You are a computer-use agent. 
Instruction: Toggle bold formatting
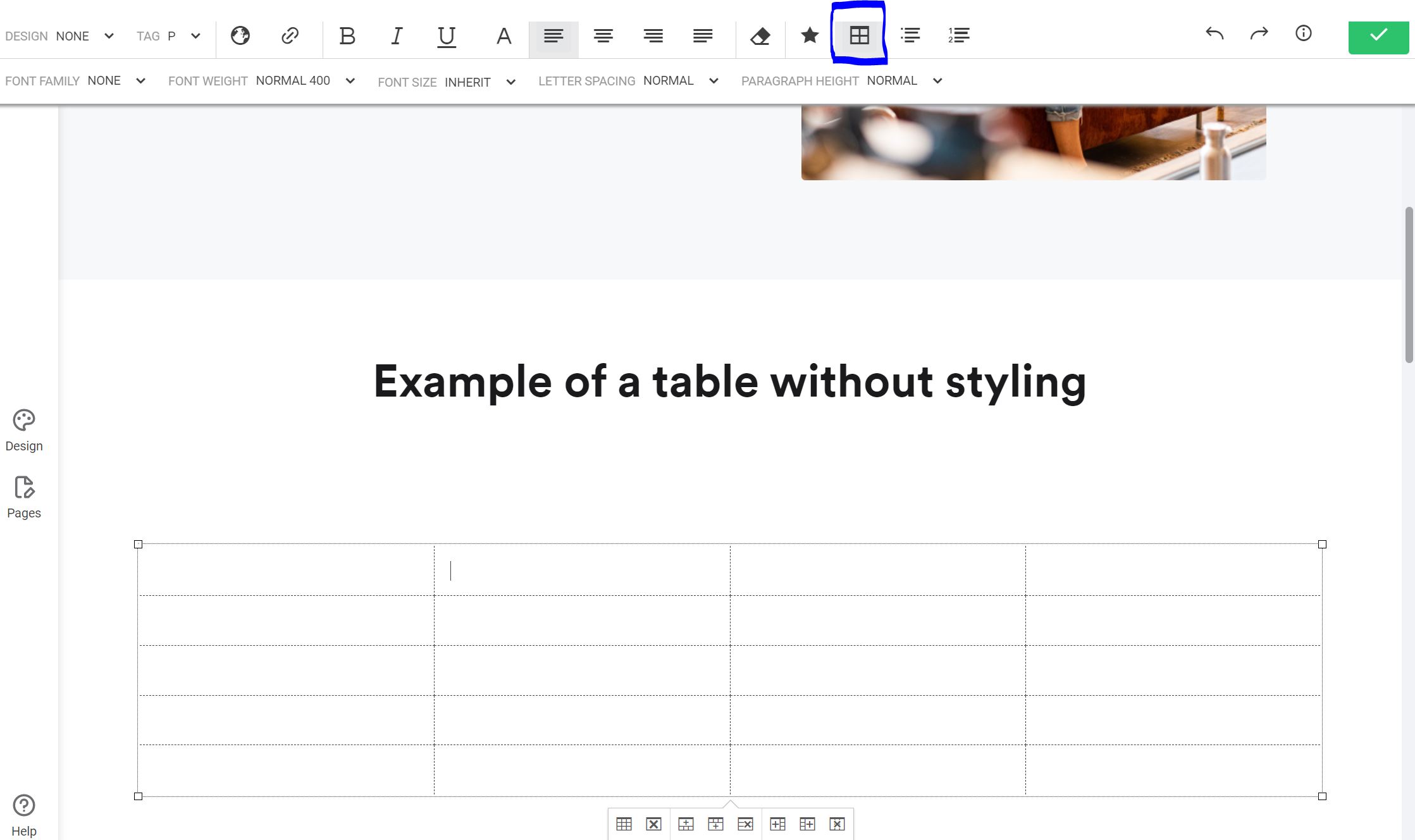[347, 36]
